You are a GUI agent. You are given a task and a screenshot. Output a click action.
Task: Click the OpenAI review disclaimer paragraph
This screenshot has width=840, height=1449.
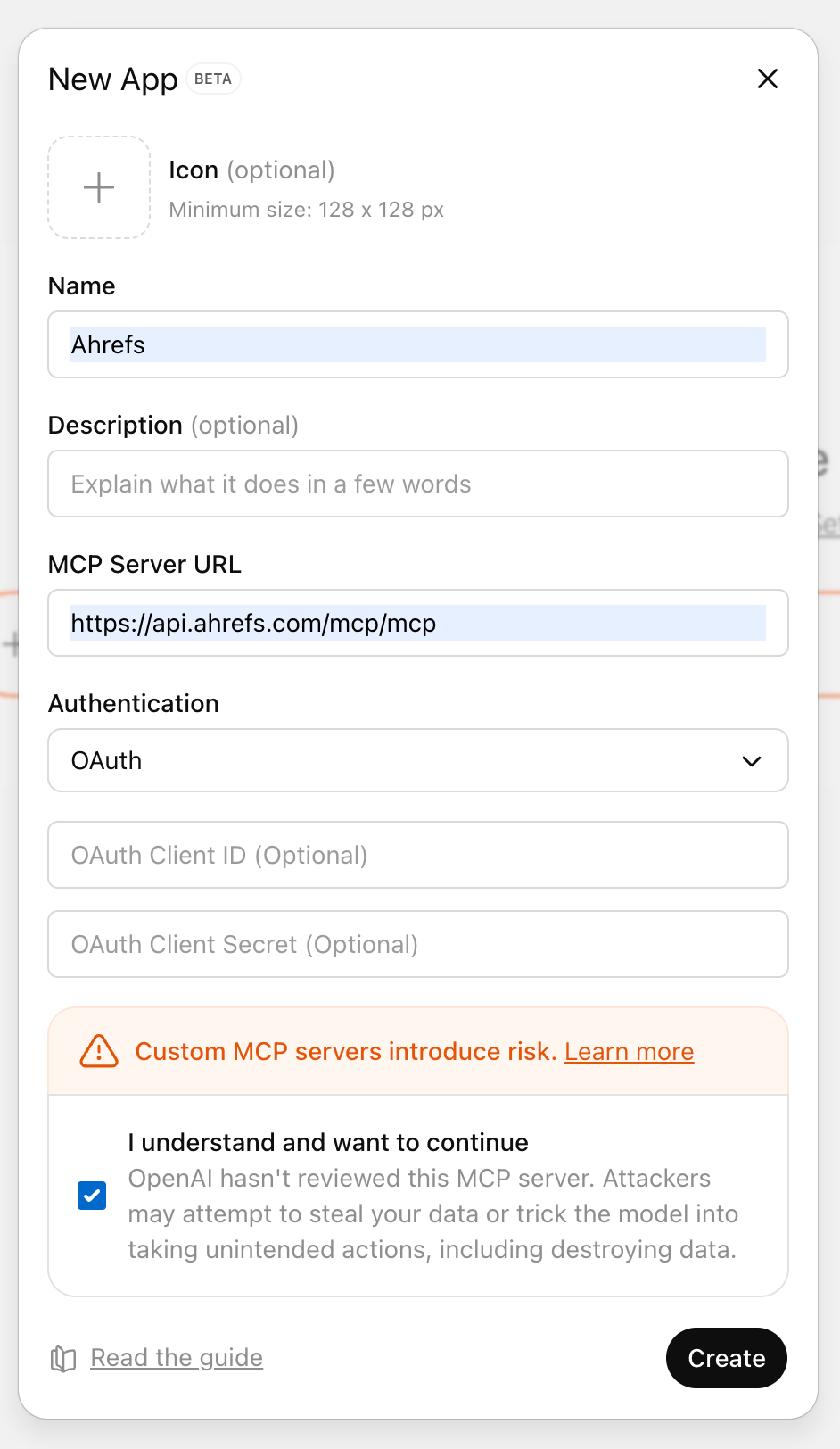click(432, 1214)
